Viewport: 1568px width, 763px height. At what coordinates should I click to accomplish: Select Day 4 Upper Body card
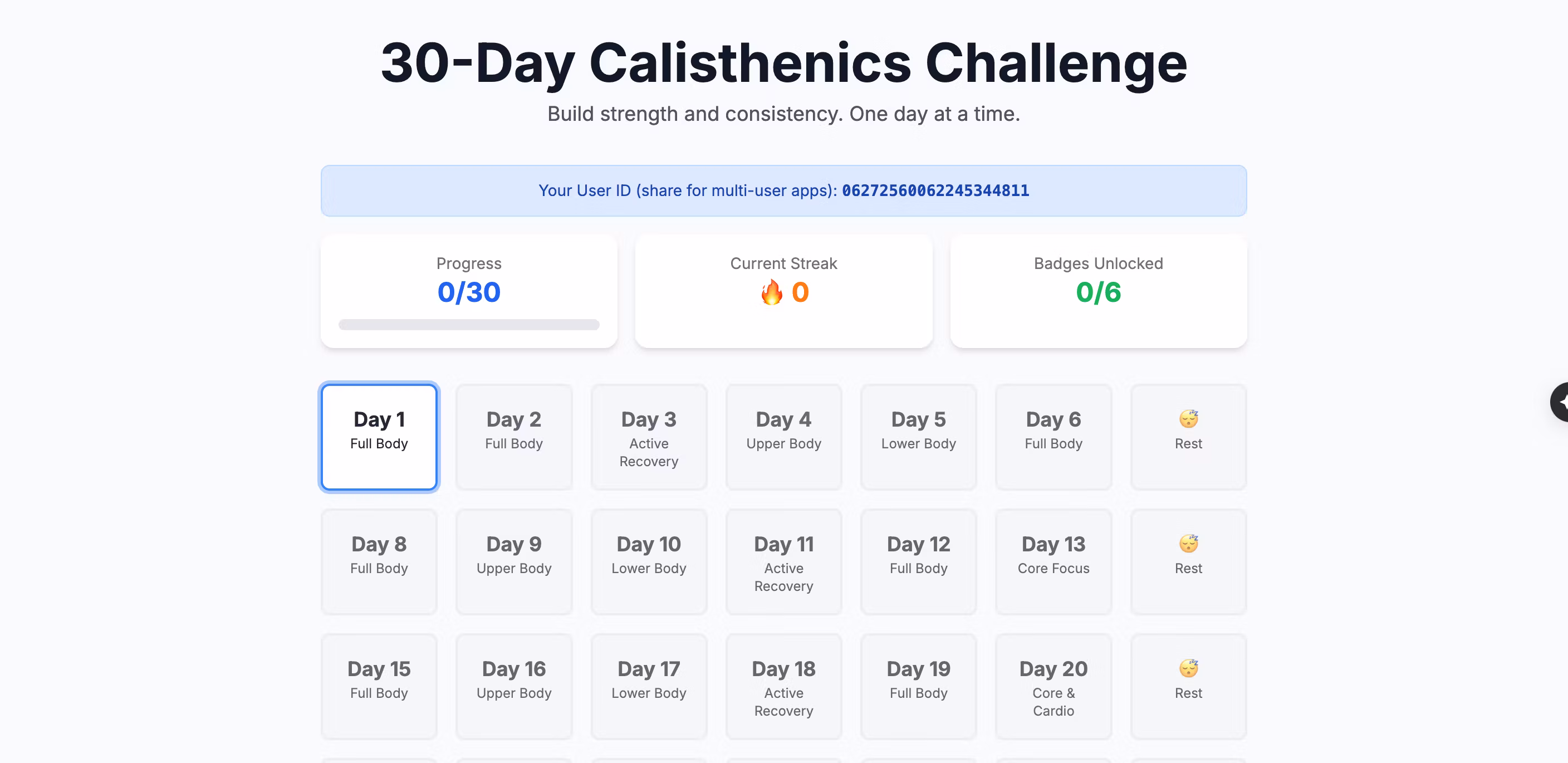pyautogui.click(x=783, y=437)
